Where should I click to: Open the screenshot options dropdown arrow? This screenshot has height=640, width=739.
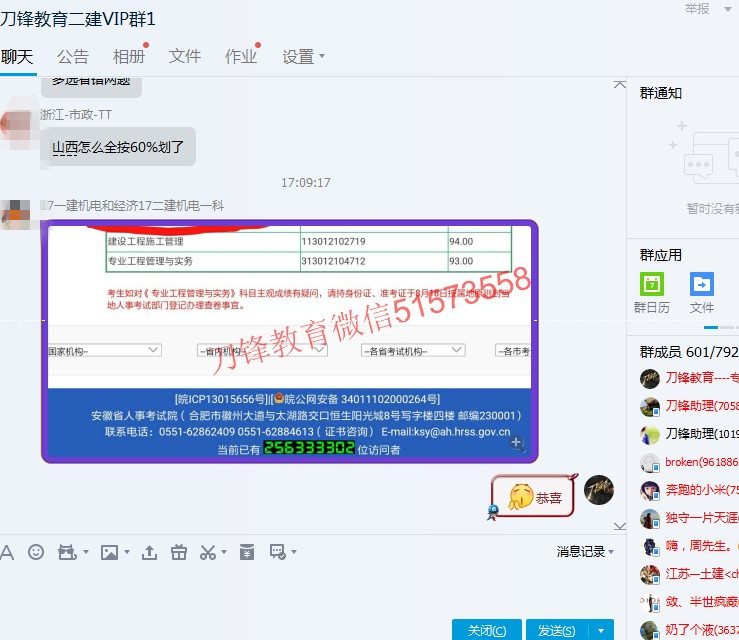224,552
